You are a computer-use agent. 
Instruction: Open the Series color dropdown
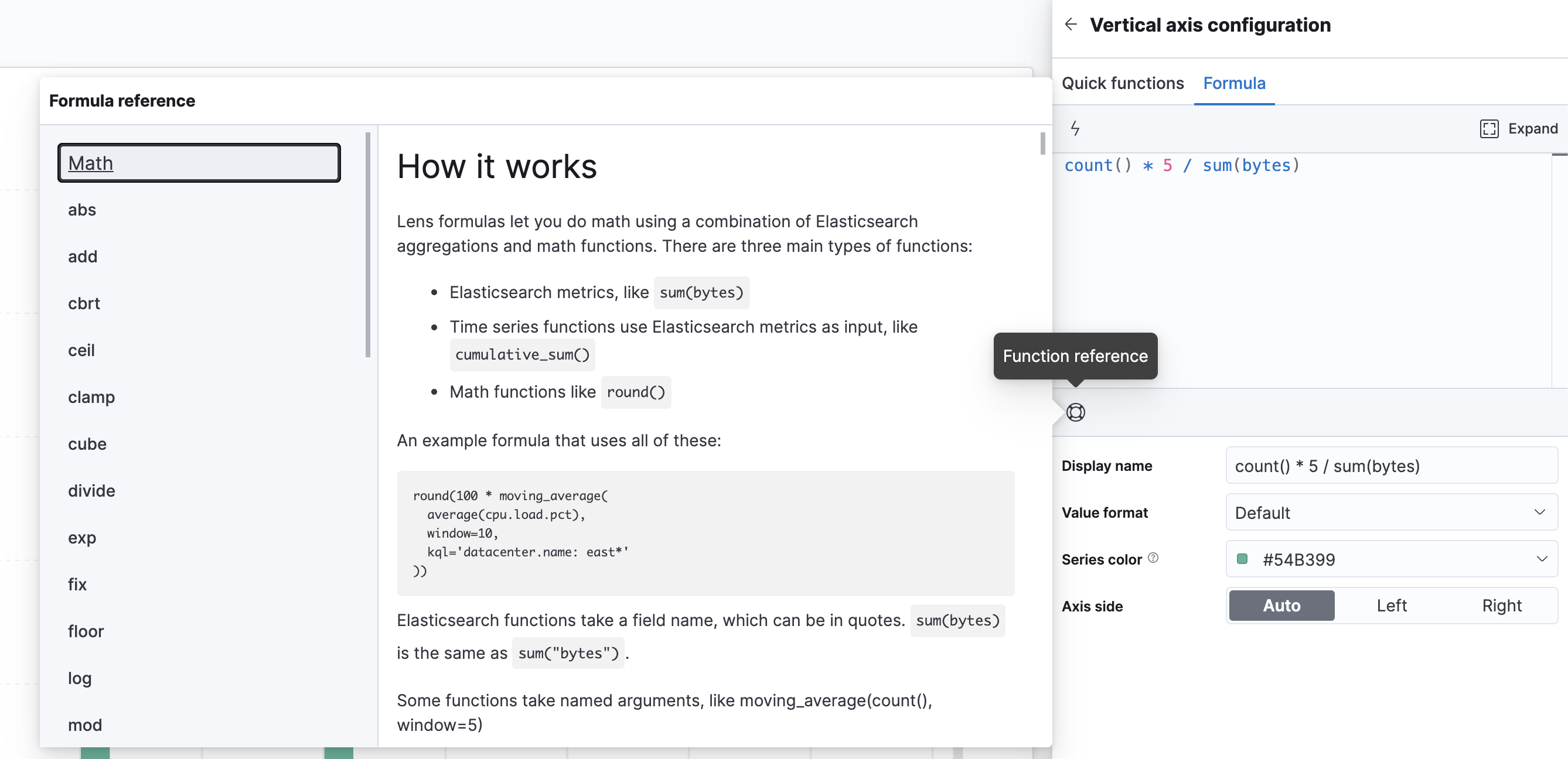tap(1391, 559)
